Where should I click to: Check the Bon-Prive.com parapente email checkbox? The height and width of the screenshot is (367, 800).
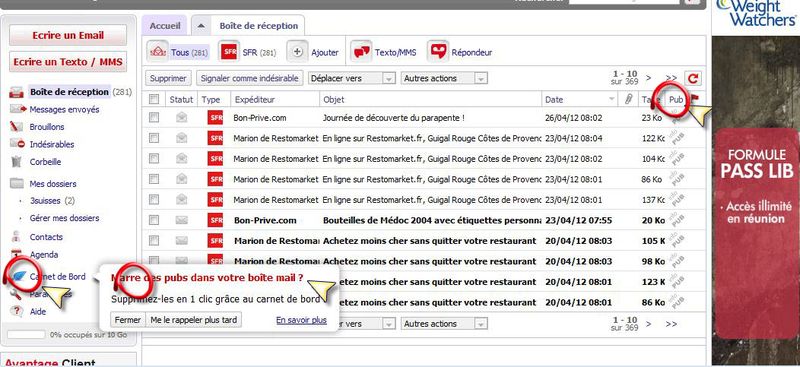[x=154, y=117]
